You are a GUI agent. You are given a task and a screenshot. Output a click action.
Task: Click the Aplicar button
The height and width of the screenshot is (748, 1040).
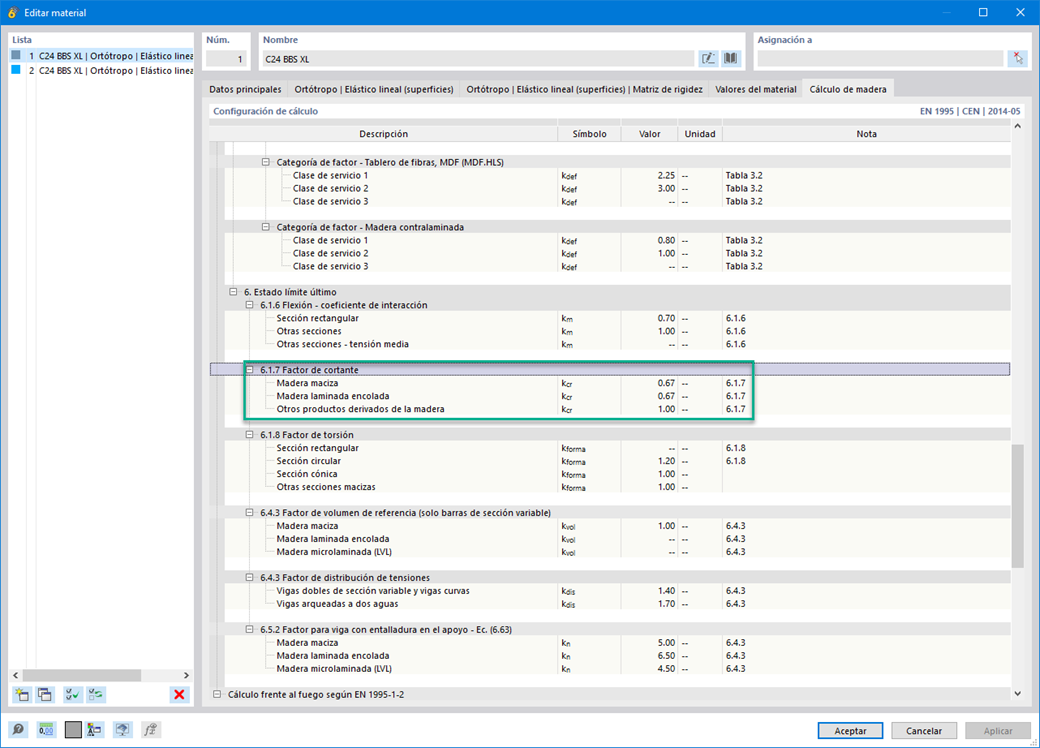[998, 730]
